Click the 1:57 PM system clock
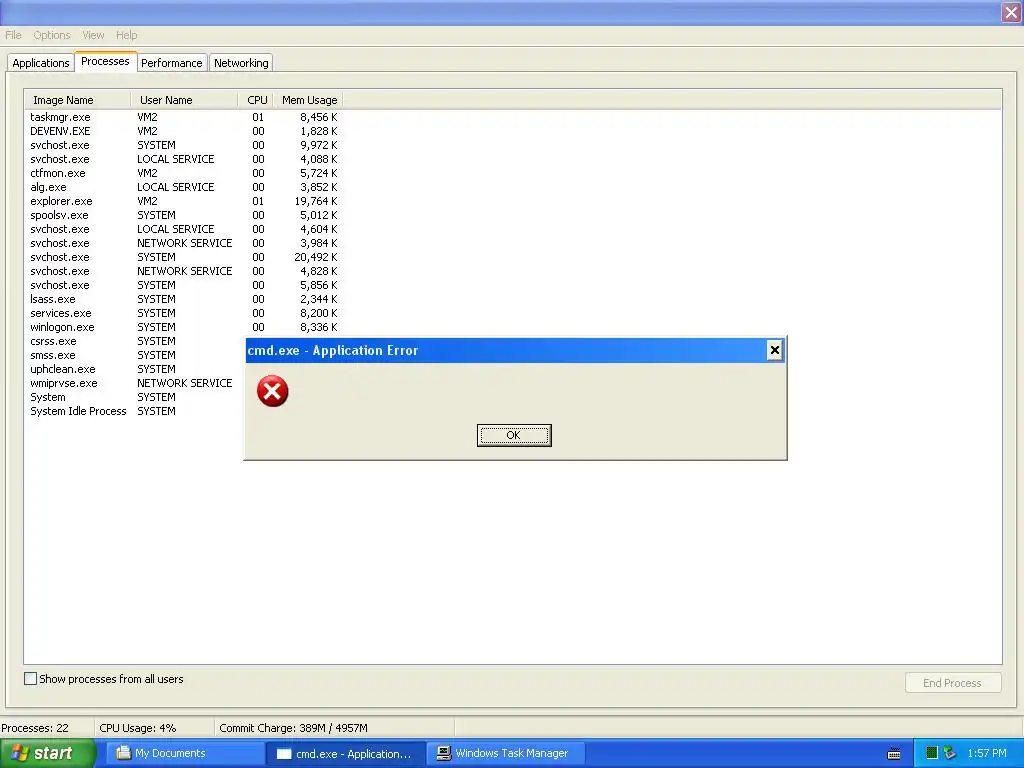The image size is (1024, 768). 987,753
